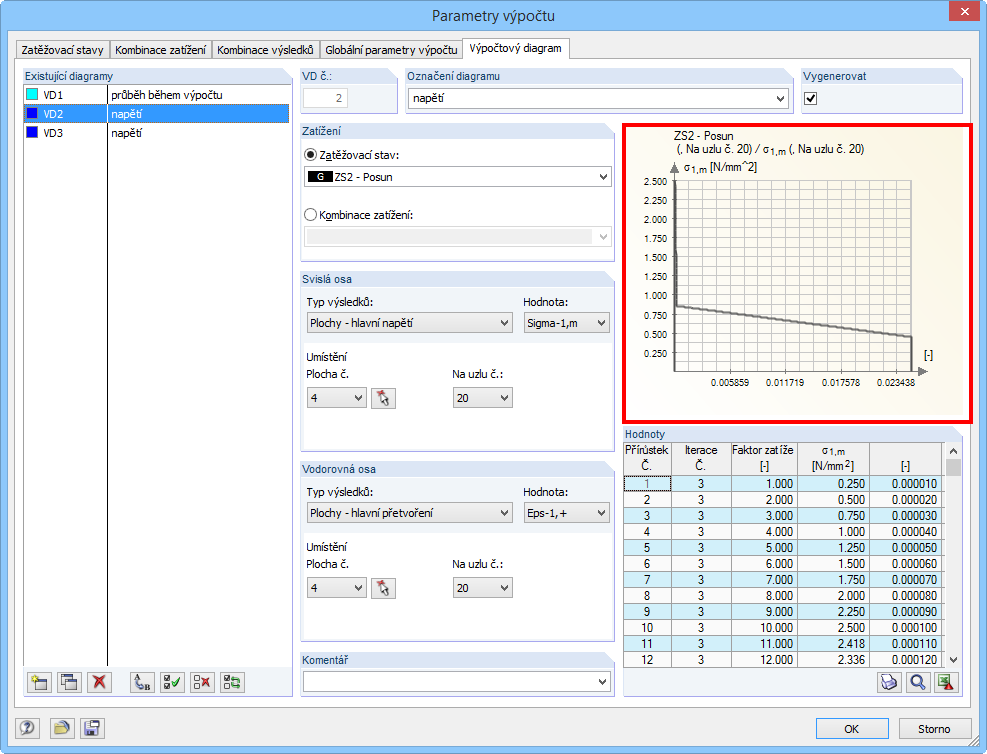Pick surface graphically for horizontal axis
The image size is (987, 754).
pyautogui.click(x=383, y=588)
